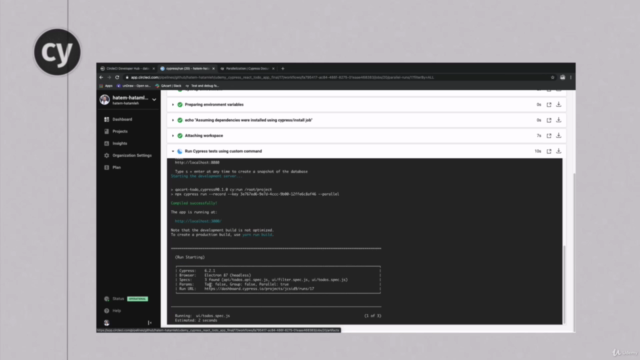
Task: Click the Organization Settings label
Action: (132, 156)
